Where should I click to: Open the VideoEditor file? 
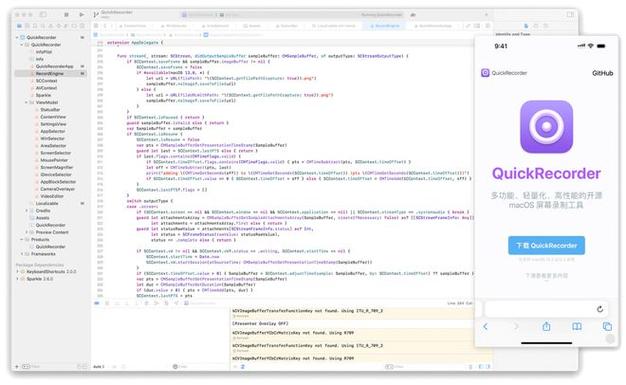point(52,196)
